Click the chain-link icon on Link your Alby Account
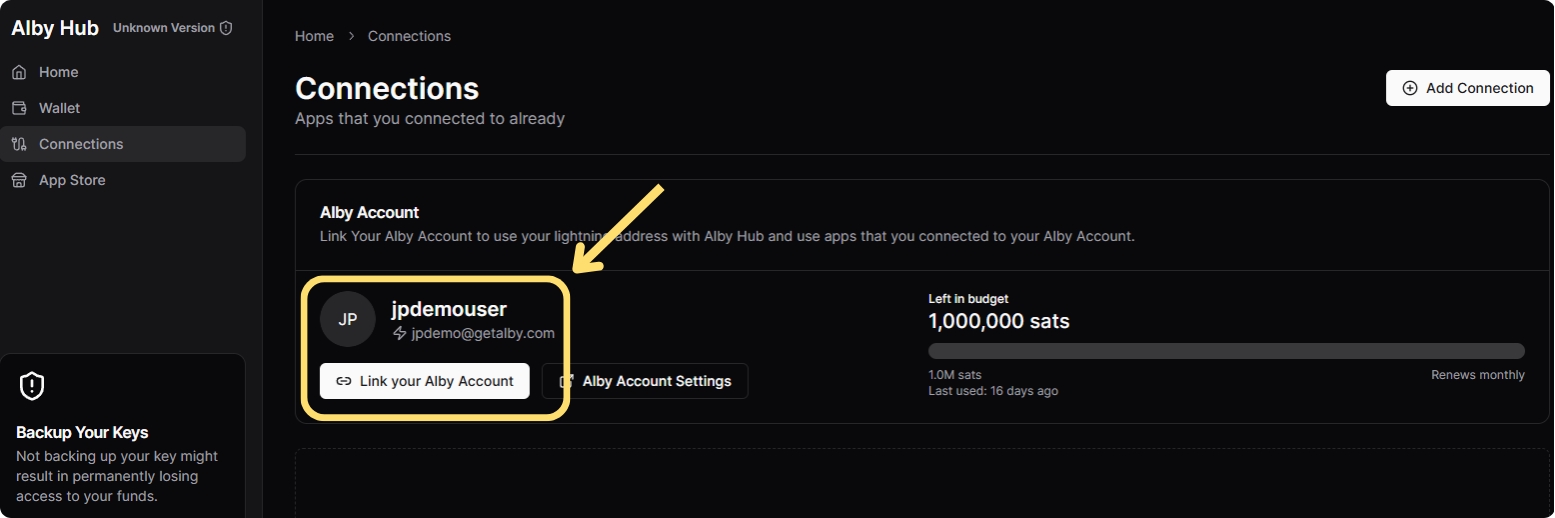The image size is (1555, 518). coord(343,381)
